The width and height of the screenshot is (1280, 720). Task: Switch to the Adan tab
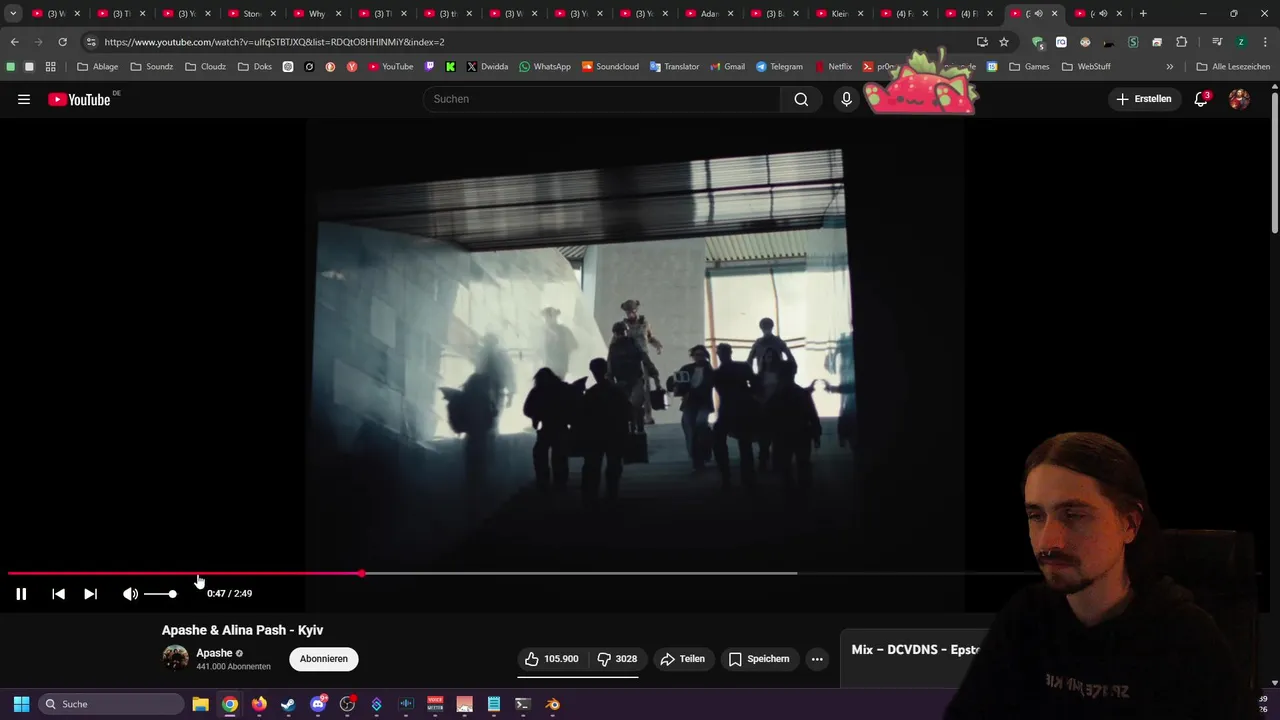click(x=708, y=14)
